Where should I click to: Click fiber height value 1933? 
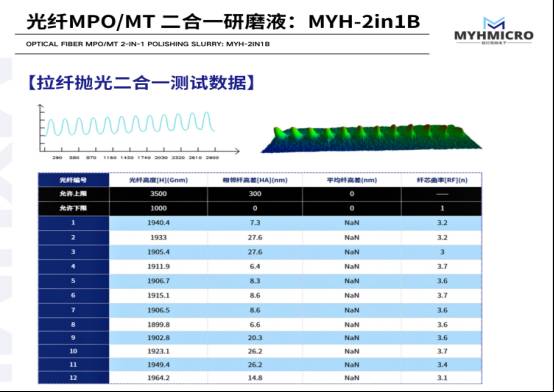158,238
